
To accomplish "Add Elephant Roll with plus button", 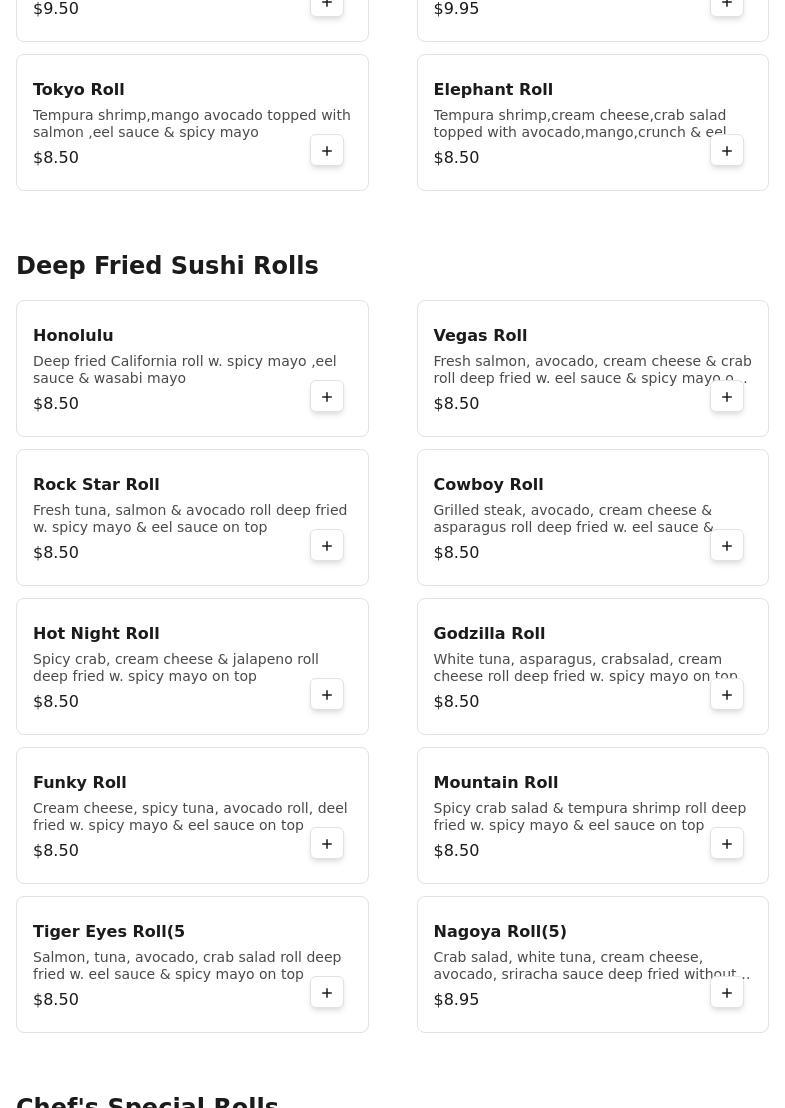I will [727, 151].
